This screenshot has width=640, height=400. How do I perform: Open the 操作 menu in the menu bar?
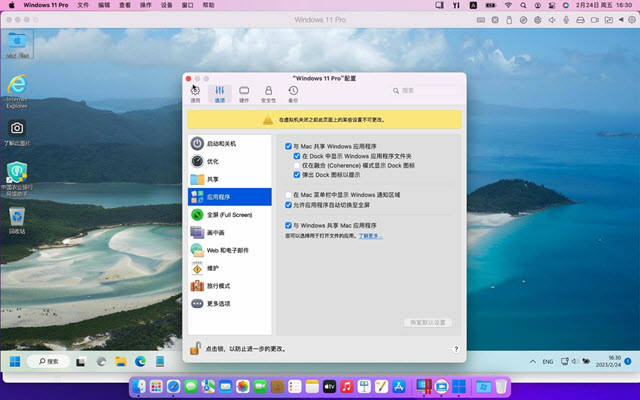tap(145, 5)
